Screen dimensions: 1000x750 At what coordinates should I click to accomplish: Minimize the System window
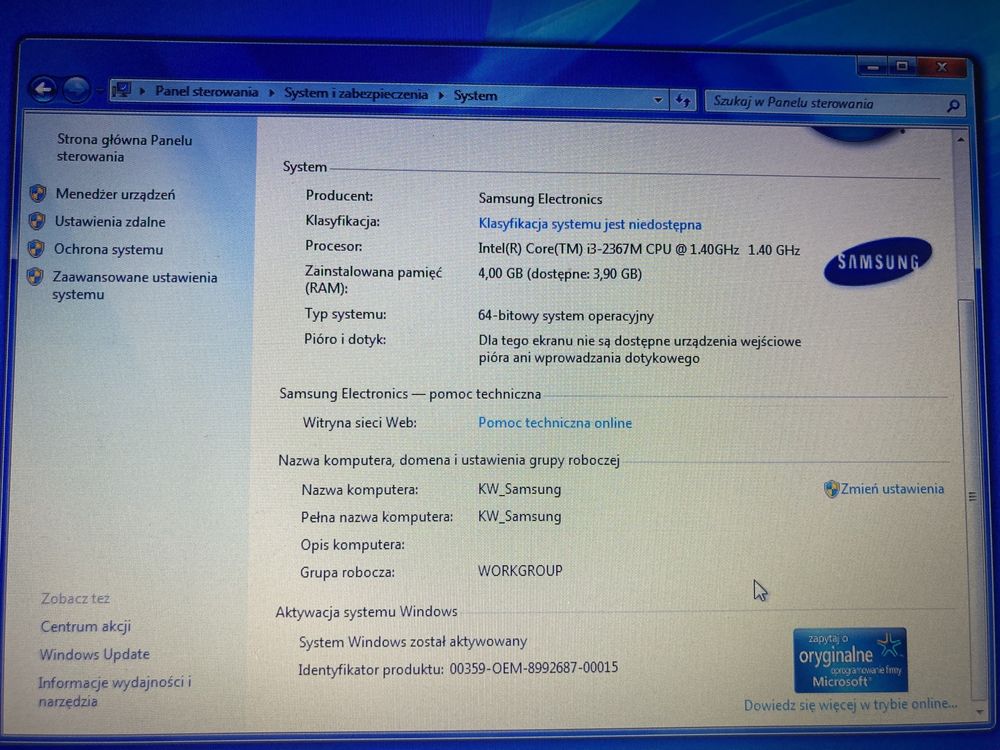[872, 66]
